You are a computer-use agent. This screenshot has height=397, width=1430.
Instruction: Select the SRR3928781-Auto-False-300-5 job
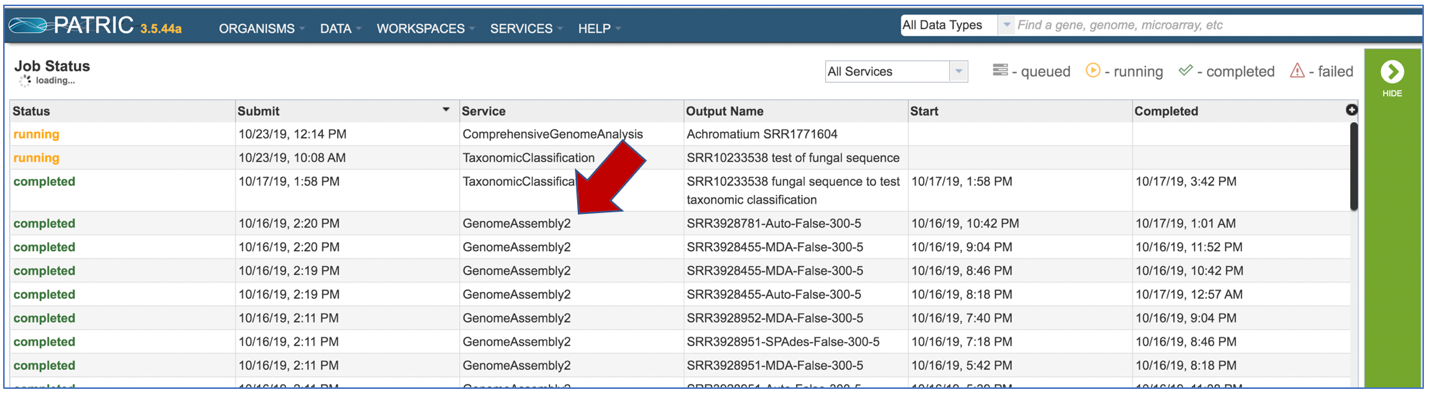tap(774, 224)
